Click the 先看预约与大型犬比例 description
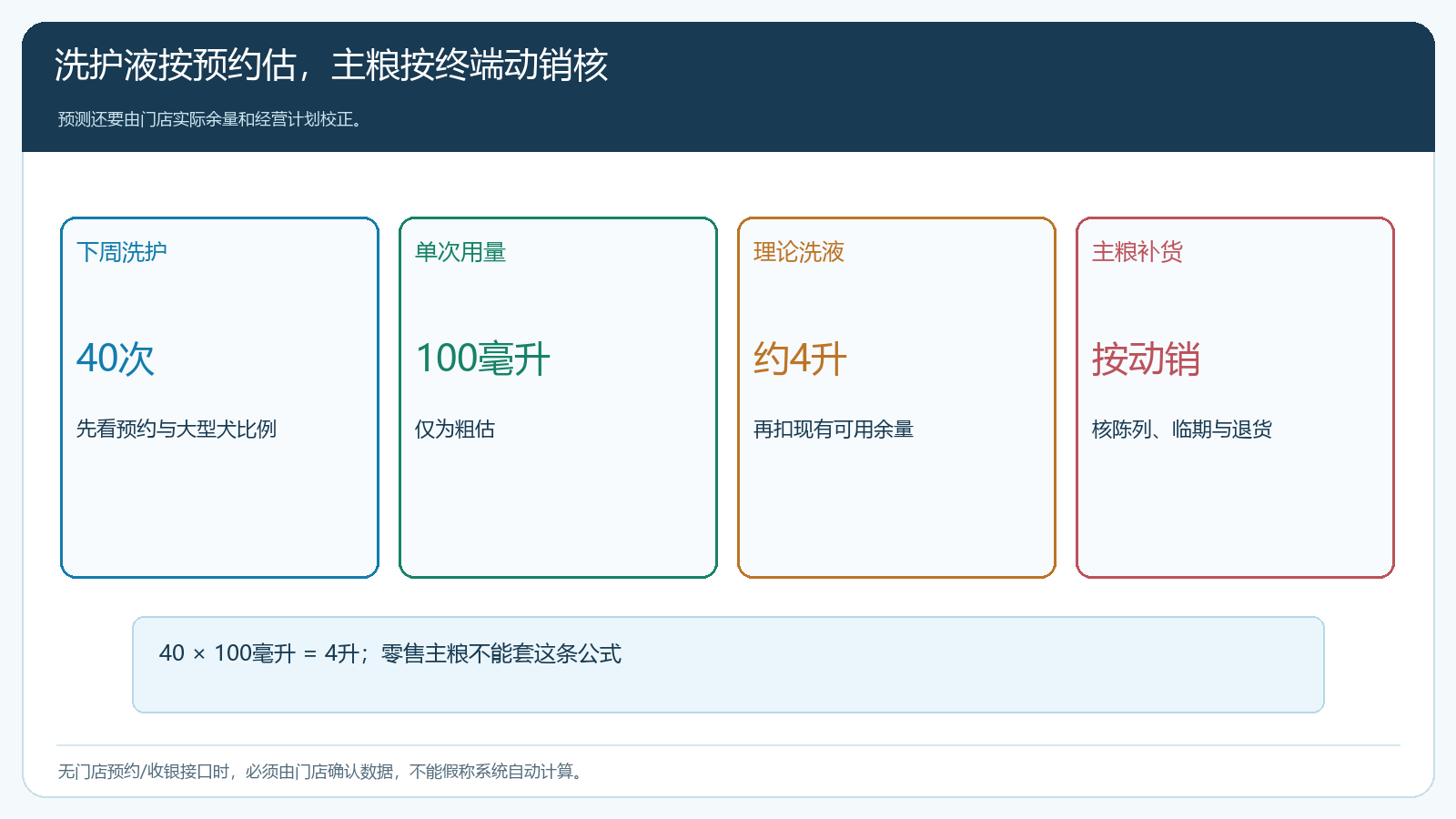 click(177, 429)
